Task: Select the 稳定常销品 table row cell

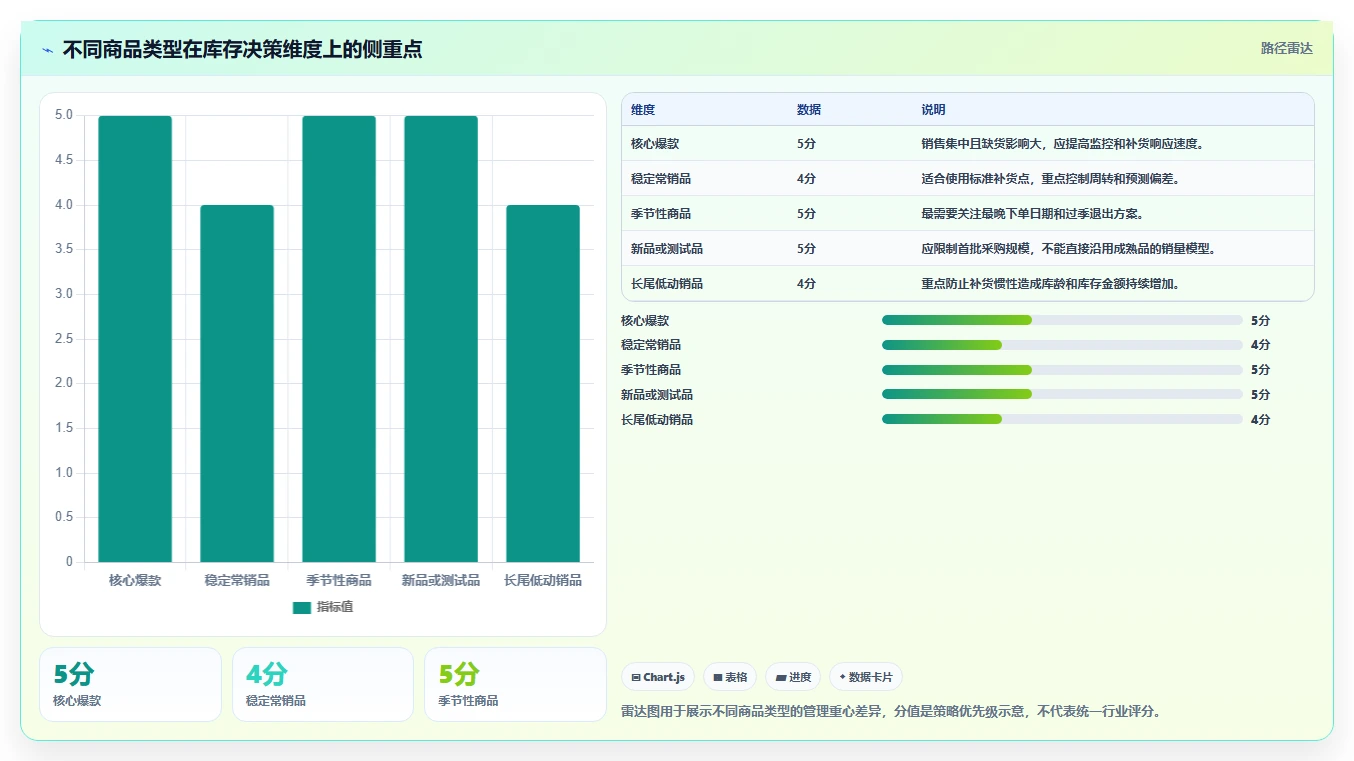Action: pyautogui.click(x=661, y=179)
